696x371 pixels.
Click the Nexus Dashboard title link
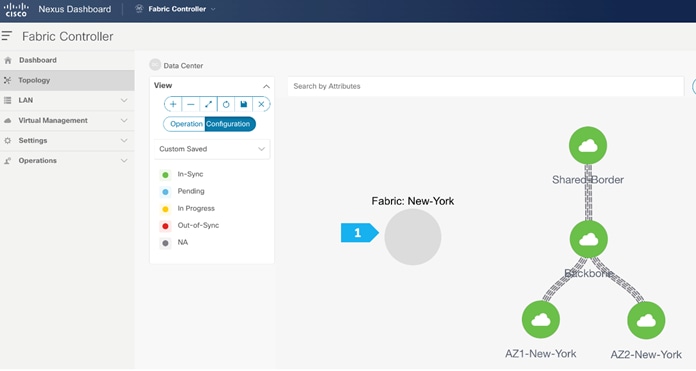(75, 9)
